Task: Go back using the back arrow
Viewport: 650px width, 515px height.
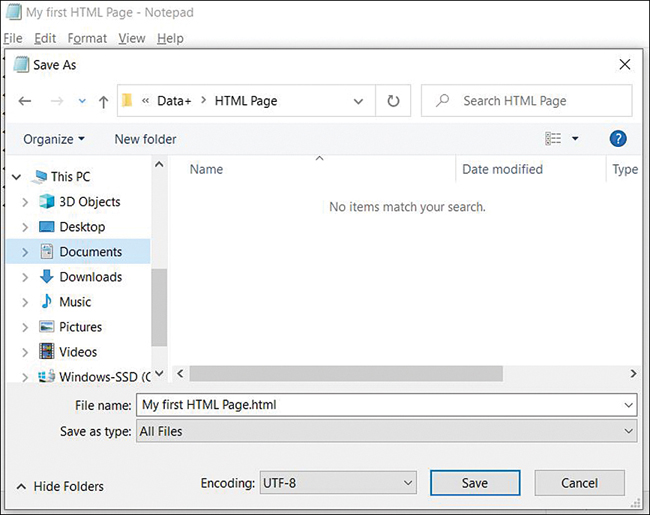Action: point(25,101)
